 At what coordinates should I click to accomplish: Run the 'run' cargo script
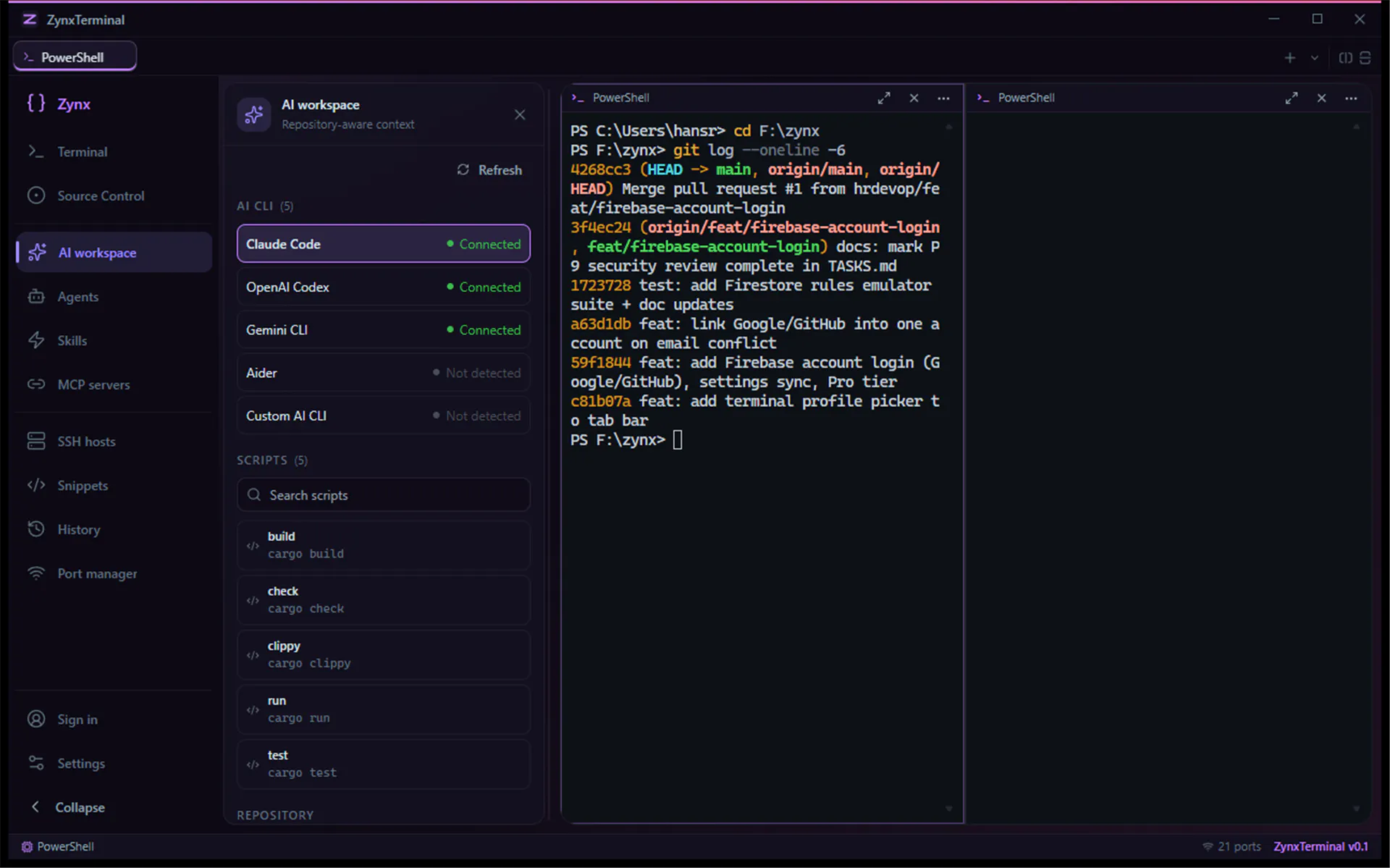click(384, 709)
